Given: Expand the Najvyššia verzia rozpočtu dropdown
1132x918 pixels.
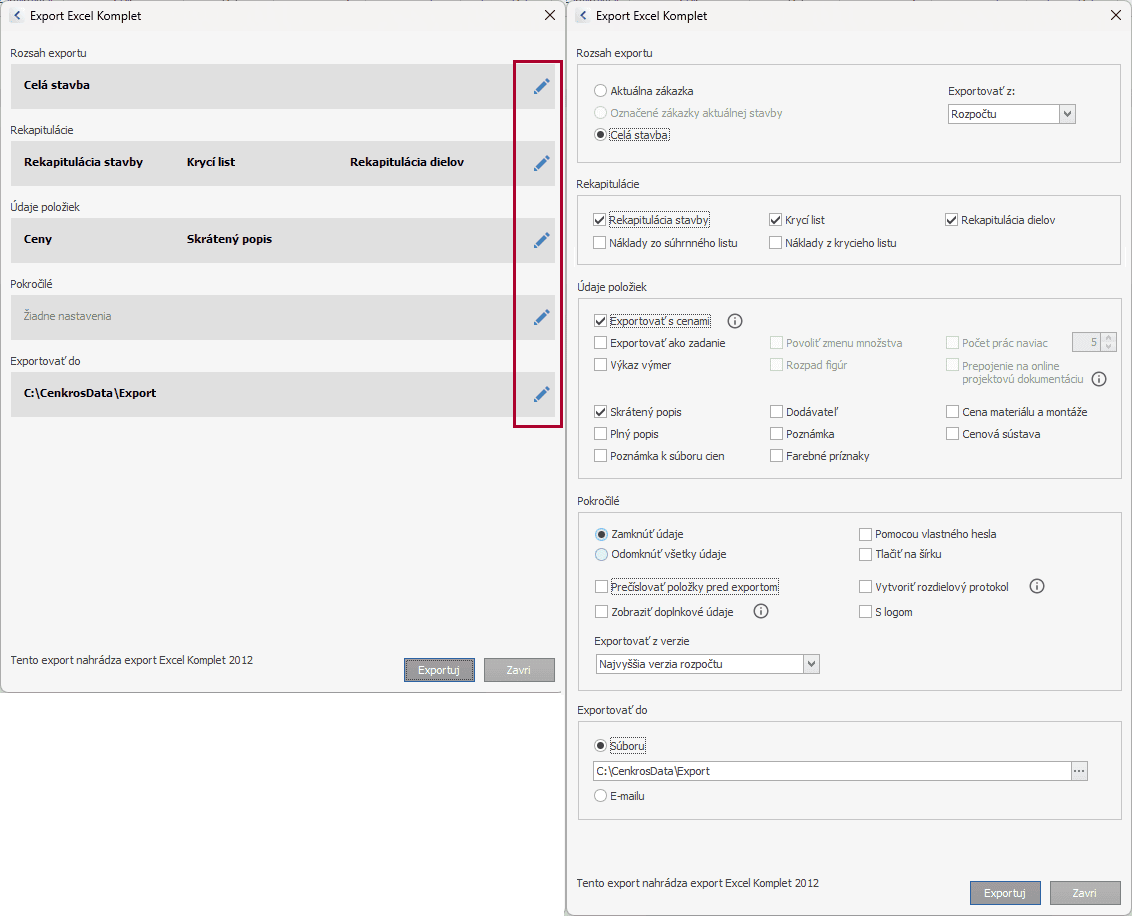Looking at the screenshot, I should pos(811,664).
